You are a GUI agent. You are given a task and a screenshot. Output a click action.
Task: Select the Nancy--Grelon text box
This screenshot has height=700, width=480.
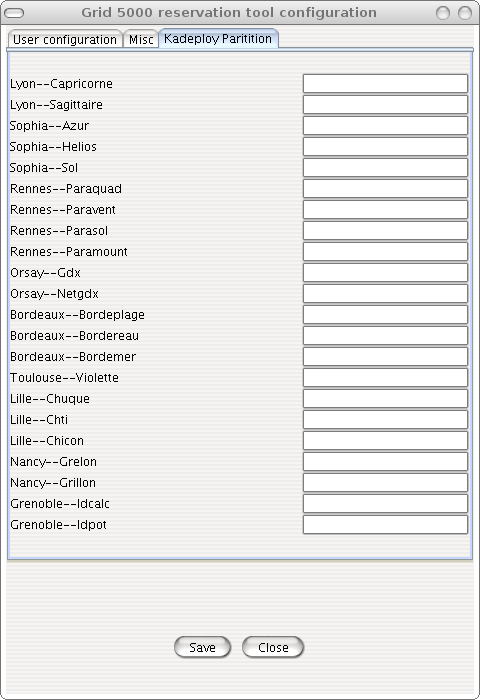coord(385,461)
